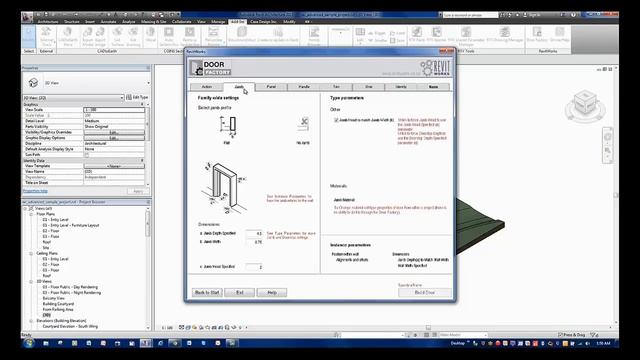Click the search keyword box in title bar
The height and width of the screenshot is (360, 640).
(470, 15)
